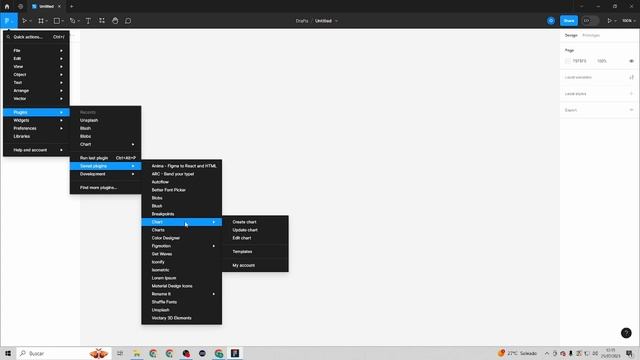Open the Object menu
The image size is (640, 360).
(x=36, y=75)
